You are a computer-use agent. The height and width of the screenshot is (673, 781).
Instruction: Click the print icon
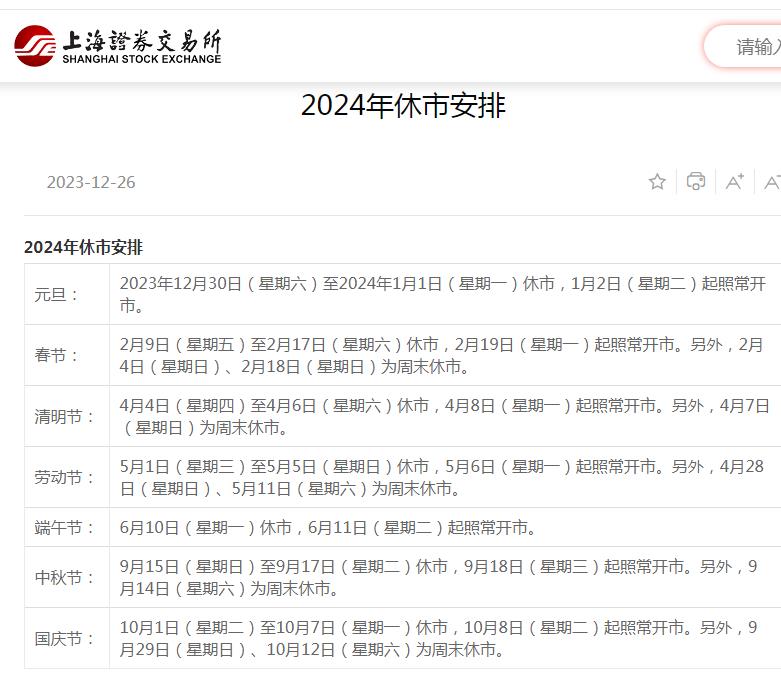click(x=696, y=181)
